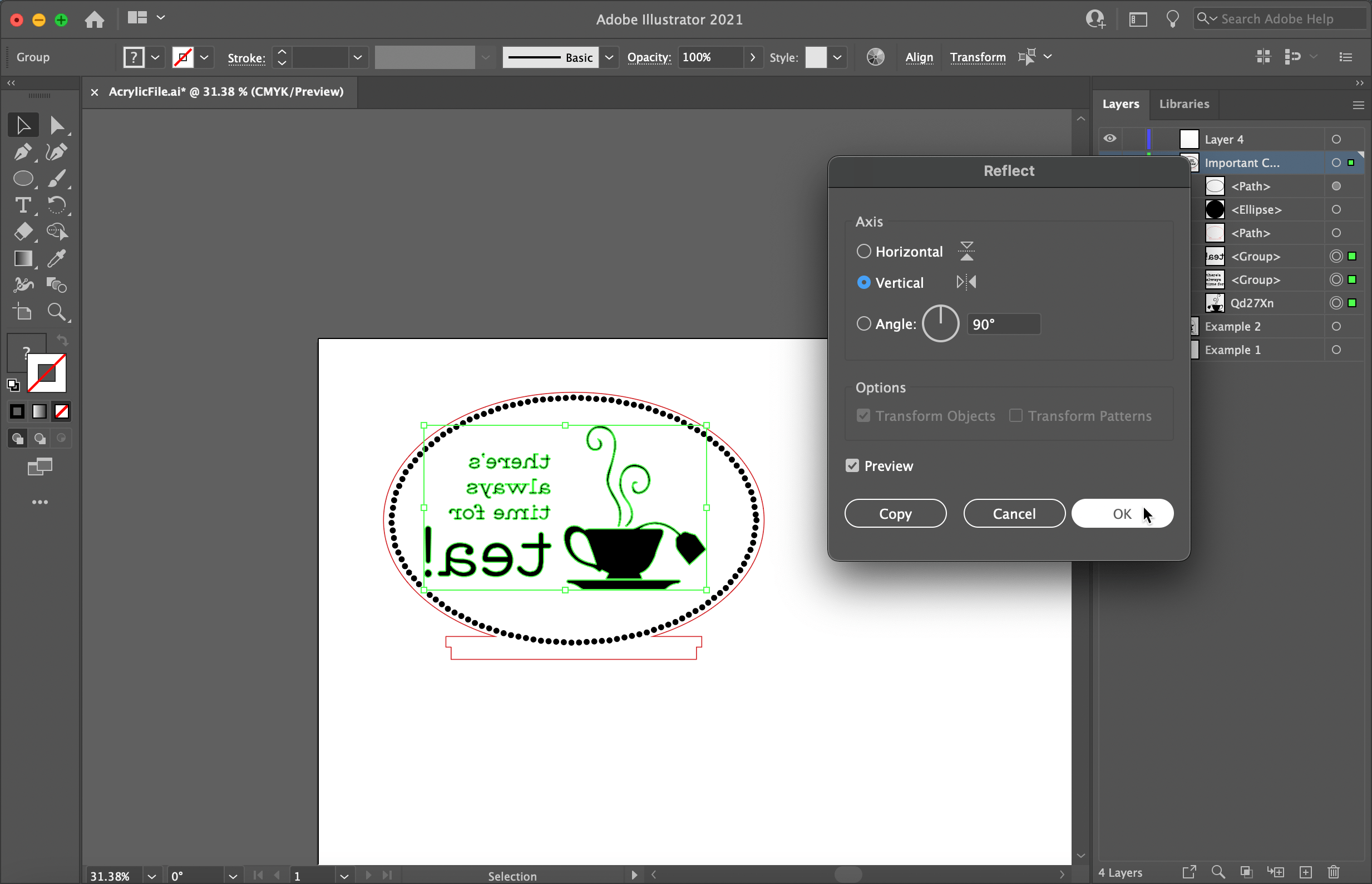1372x884 pixels.
Task: Select the Zoom tool
Action: (56, 312)
